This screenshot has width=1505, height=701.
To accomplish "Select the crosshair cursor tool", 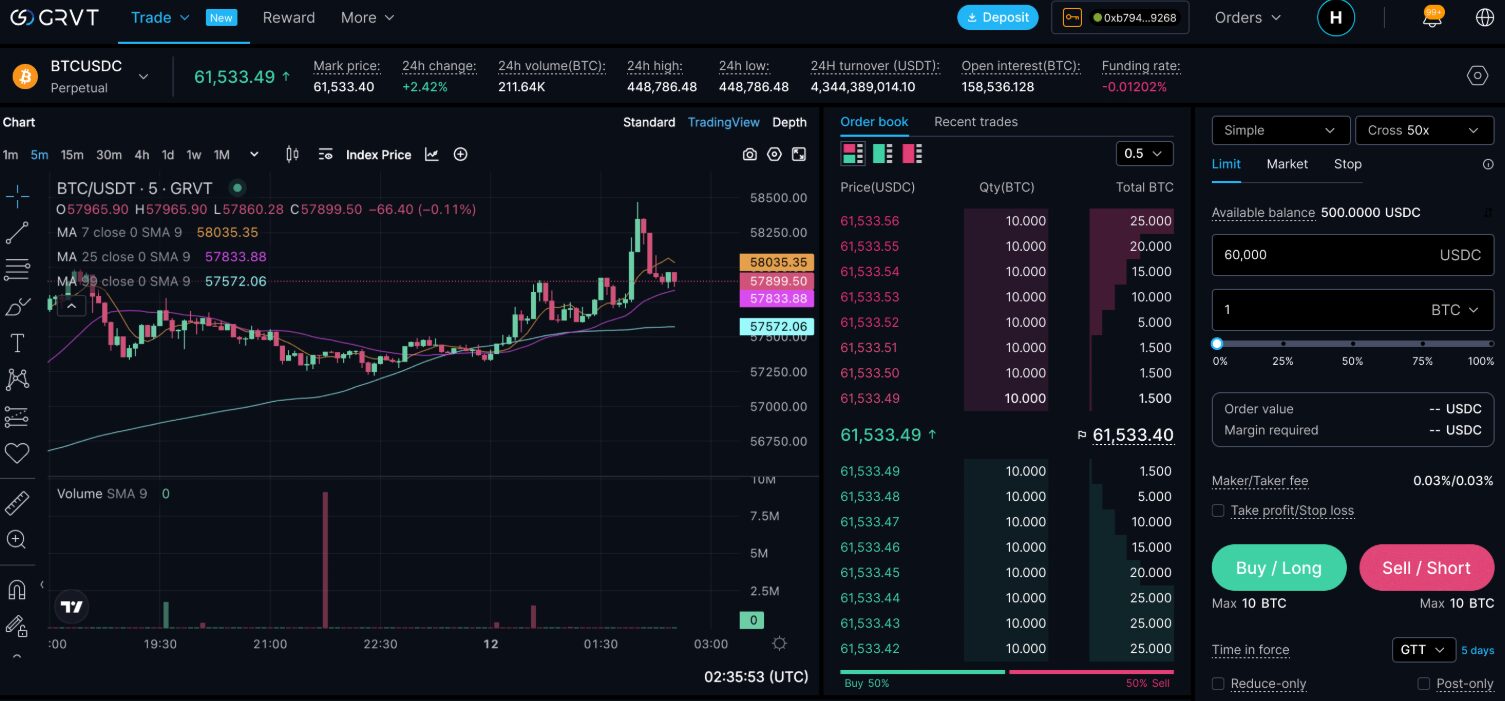I will (17, 195).
